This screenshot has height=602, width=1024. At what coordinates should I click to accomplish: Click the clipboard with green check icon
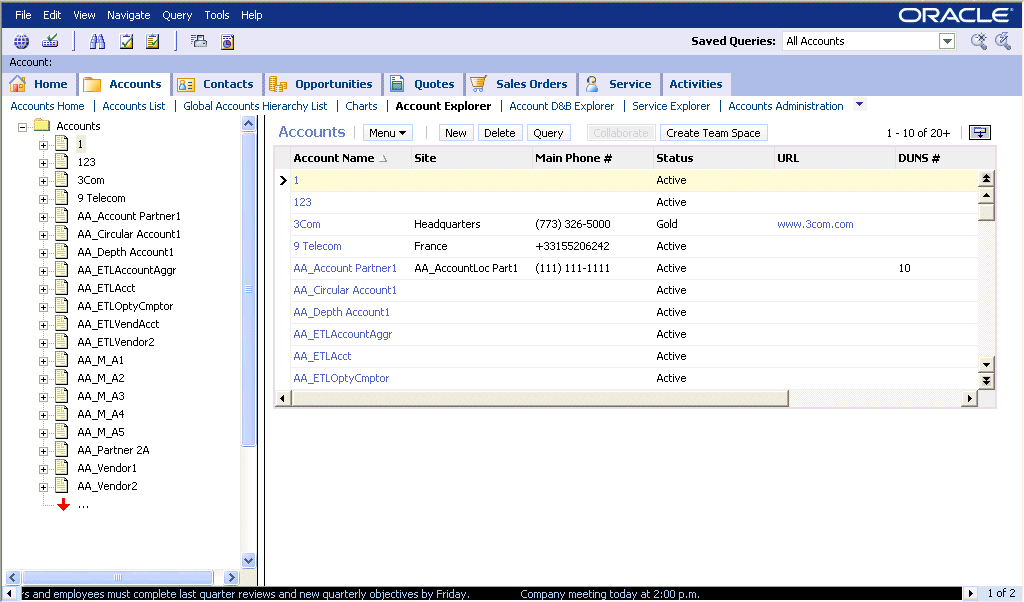[127, 42]
